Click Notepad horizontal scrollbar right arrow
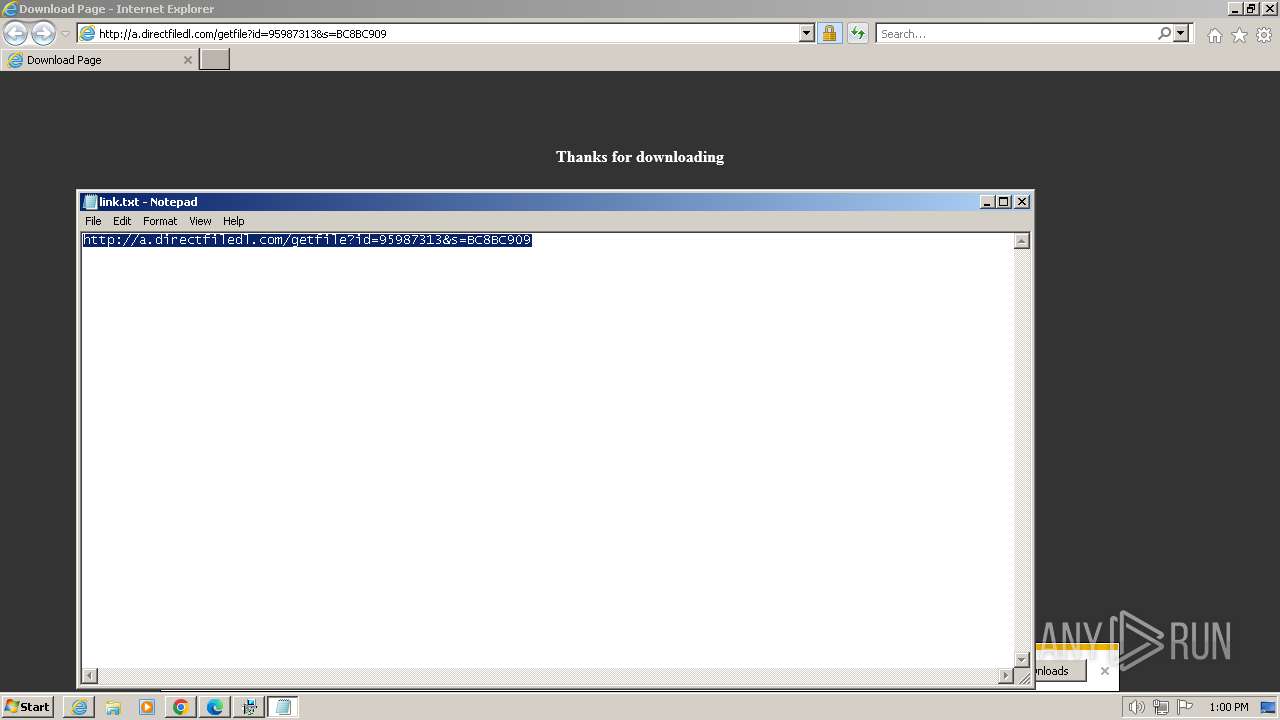1280x720 pixels. pyautogui.click(x=1006, y=676)
